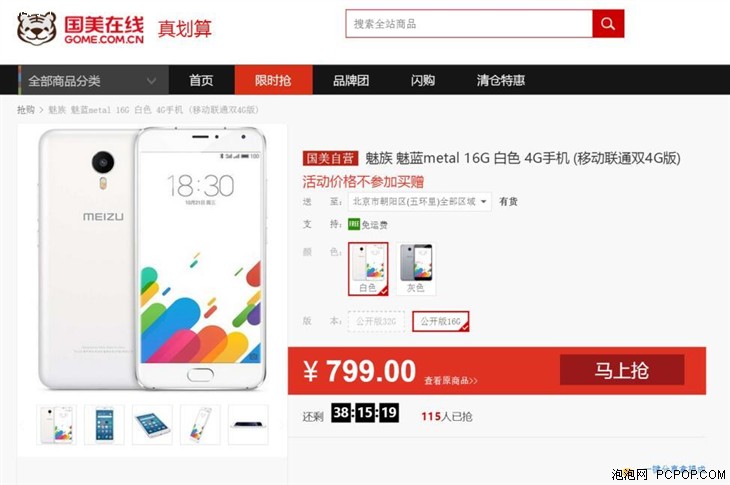Screen dimensions: 730x485
Task: Follow the 查看原商品 link
Action: 451,381
